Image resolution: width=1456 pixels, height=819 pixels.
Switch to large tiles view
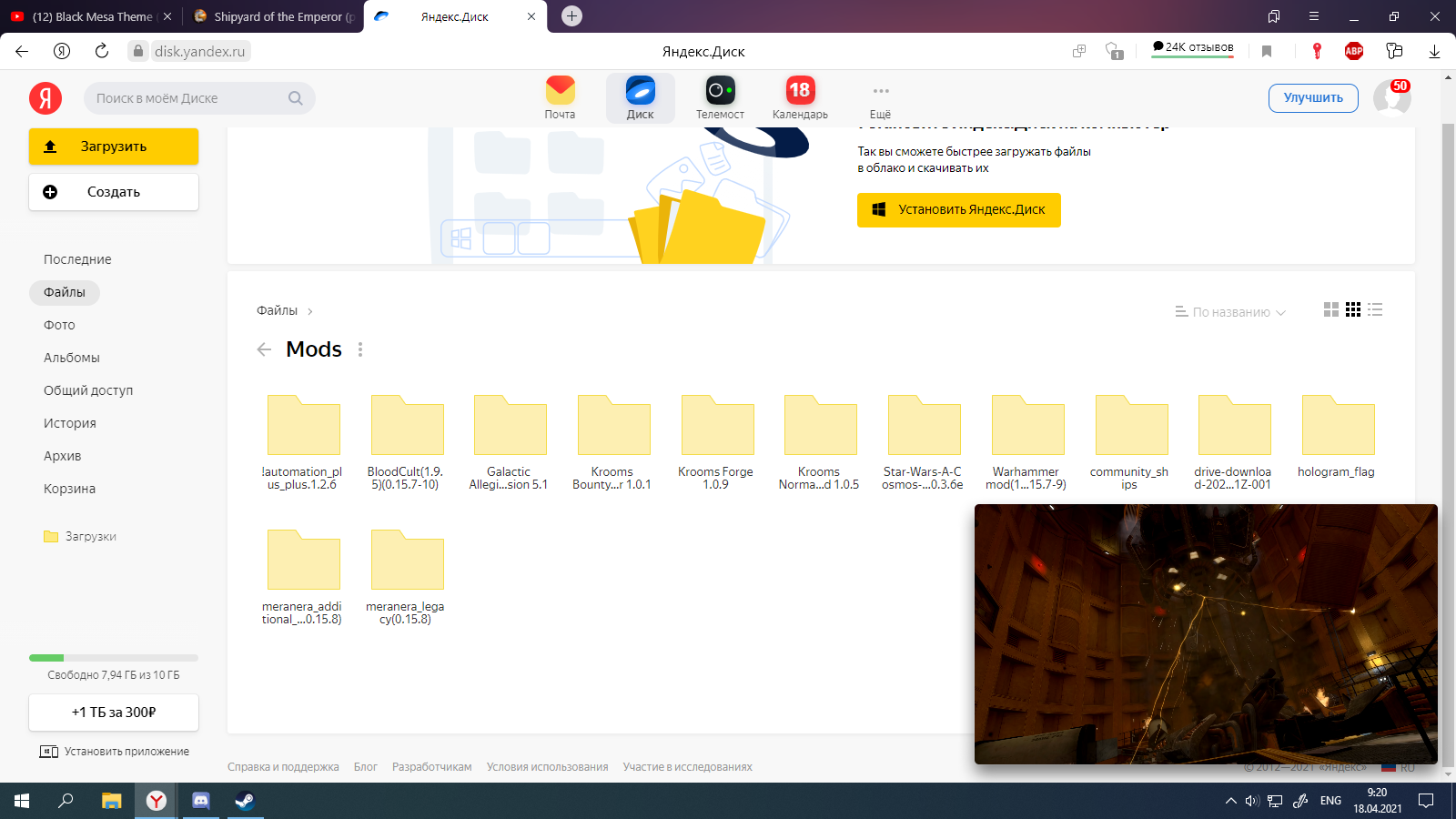tap(1330, 310)
